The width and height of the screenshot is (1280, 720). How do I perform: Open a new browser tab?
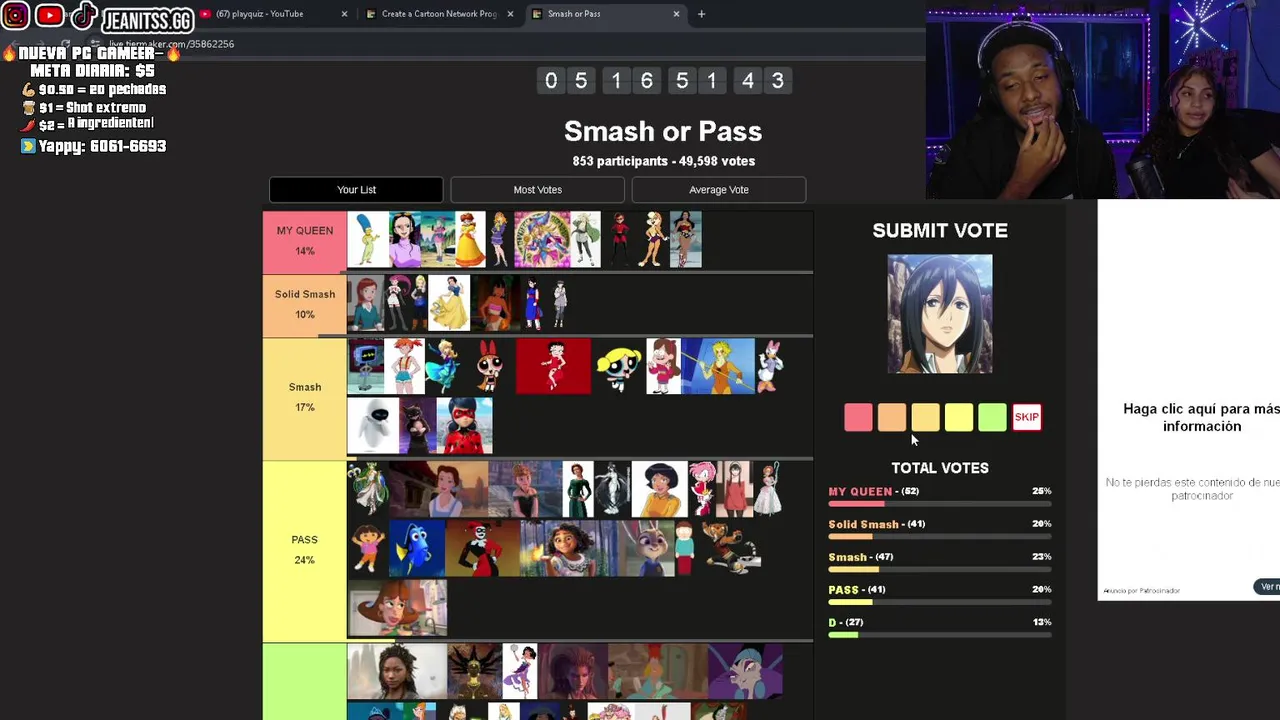(701, 14)
